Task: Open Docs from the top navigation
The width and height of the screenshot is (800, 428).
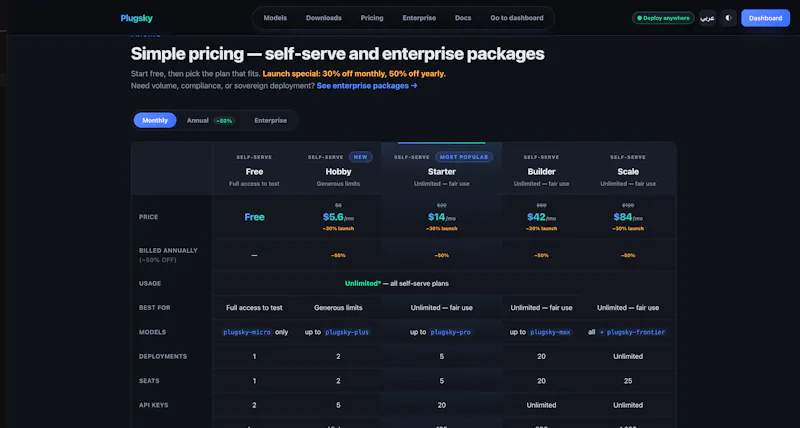Action: tap(463, 18)
